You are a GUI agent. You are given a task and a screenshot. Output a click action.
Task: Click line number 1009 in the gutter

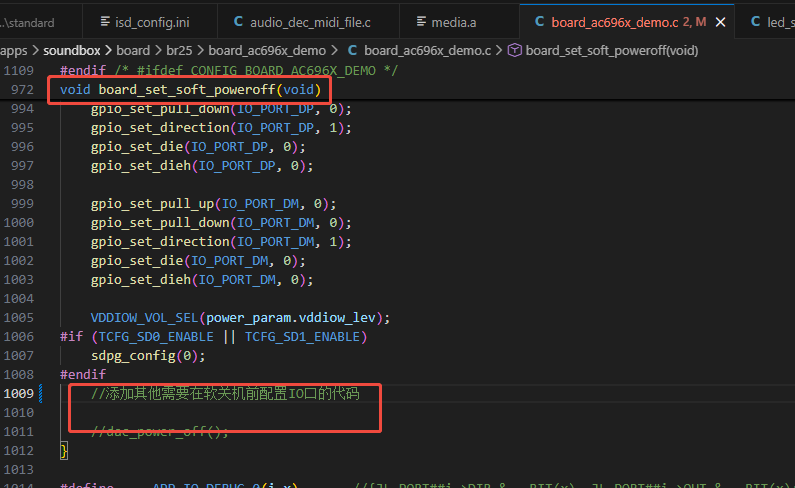(x=19, y=394)
